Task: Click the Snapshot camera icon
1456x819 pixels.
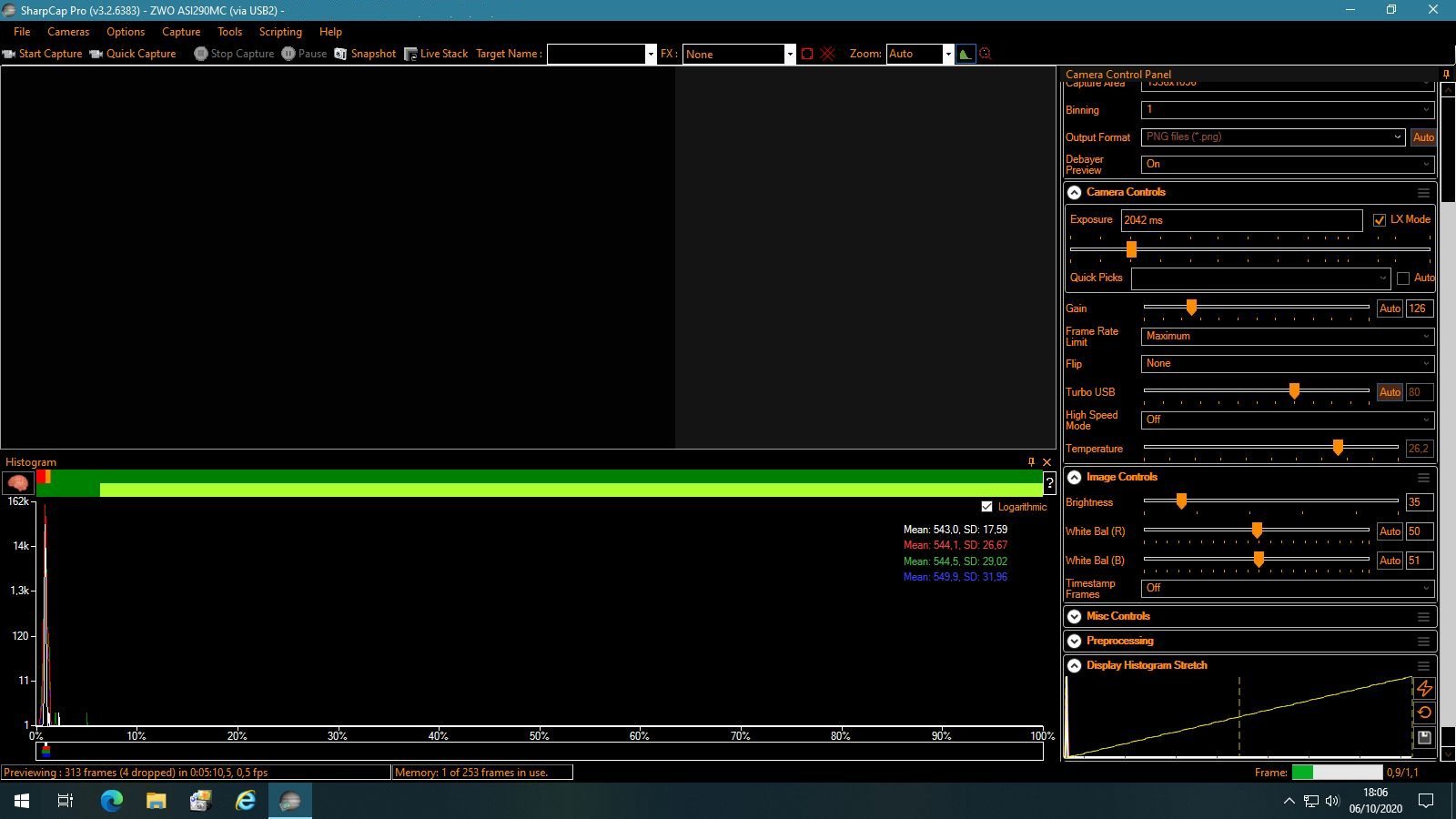Action: tap(340, 54)
